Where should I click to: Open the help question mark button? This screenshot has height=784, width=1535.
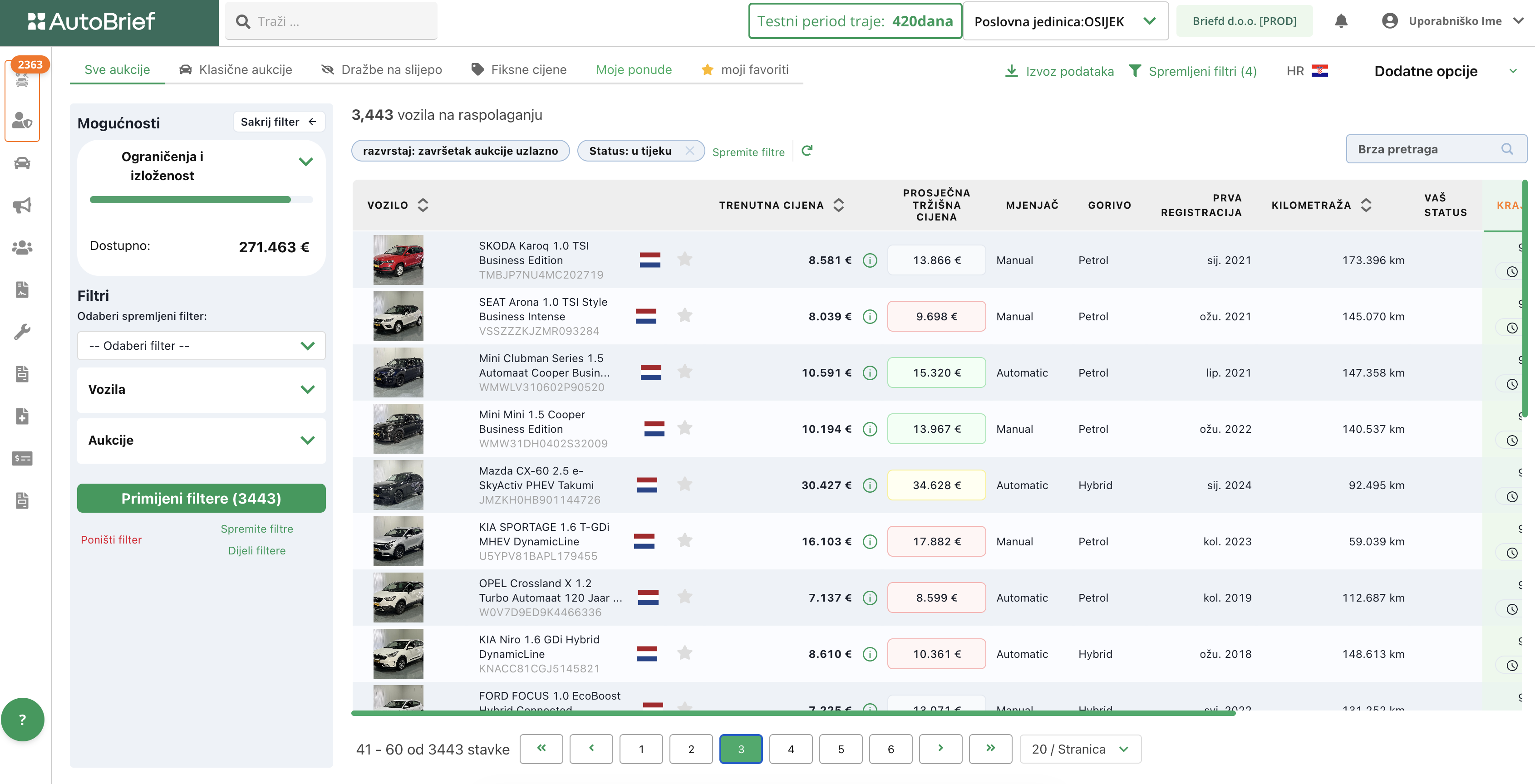pyautogui.click(x=23, y=720)
